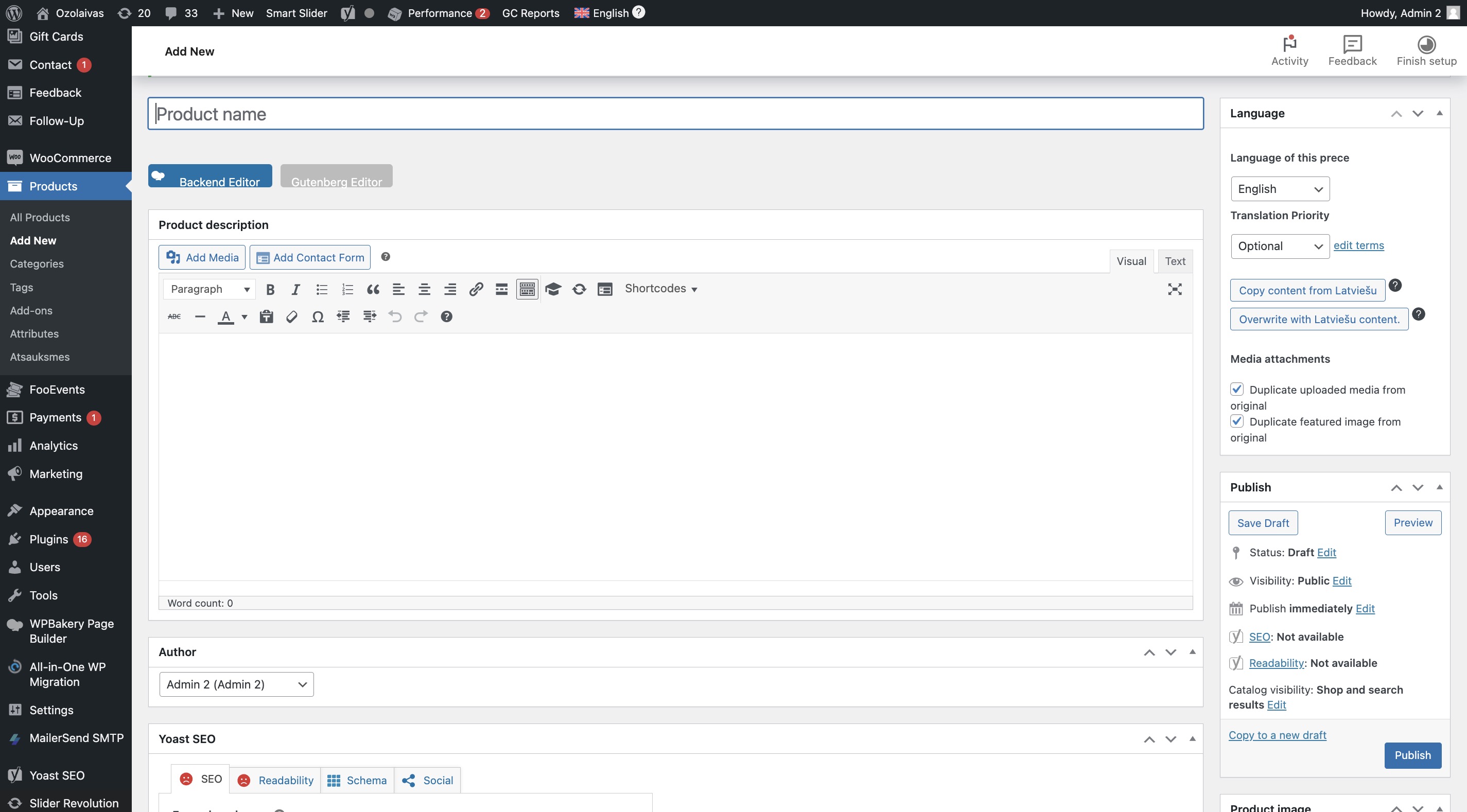Click the blockquote toolbar icon
The image size is (1467, 812).
tap(373, 289)
